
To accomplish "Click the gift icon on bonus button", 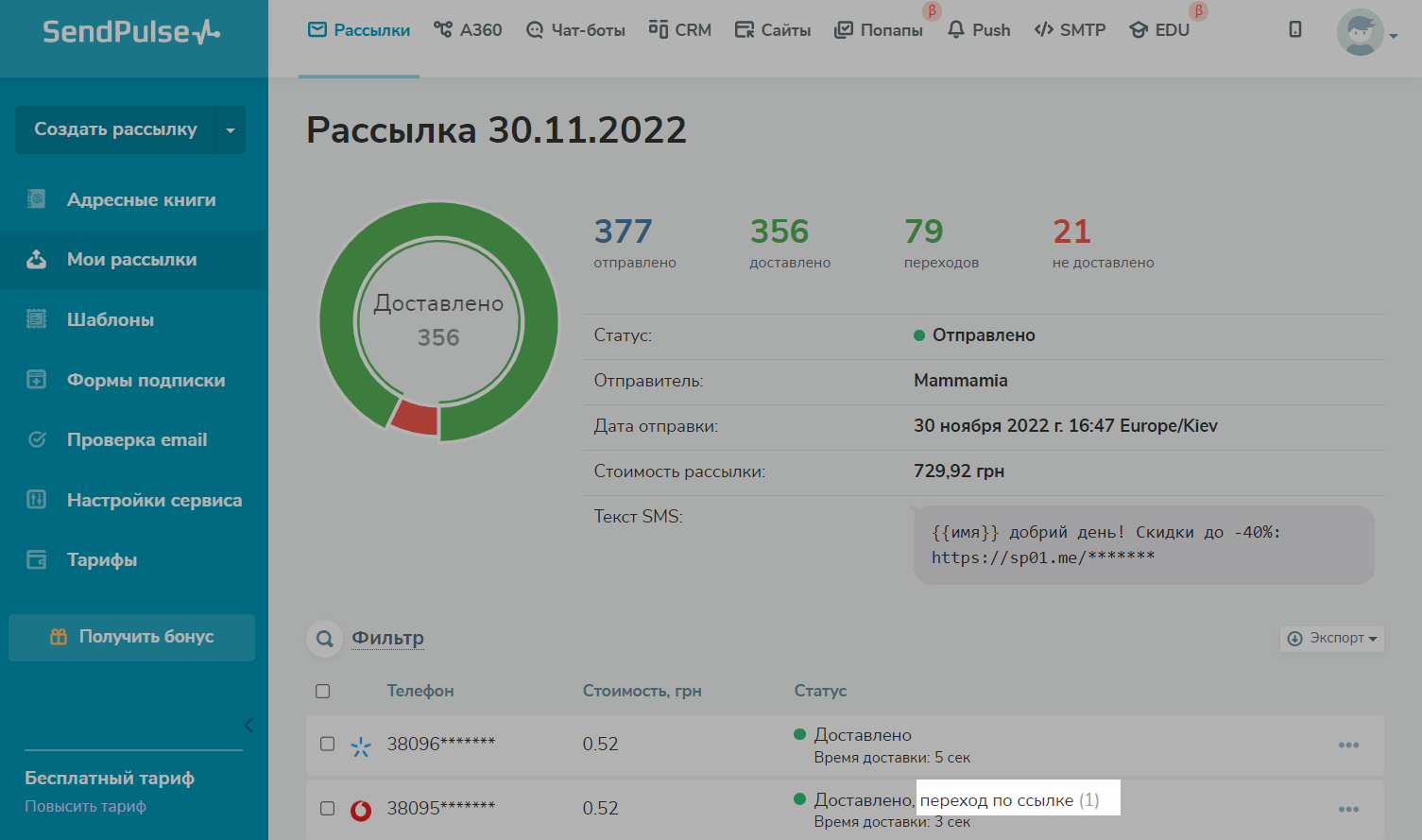I will [x=59, y=637].
